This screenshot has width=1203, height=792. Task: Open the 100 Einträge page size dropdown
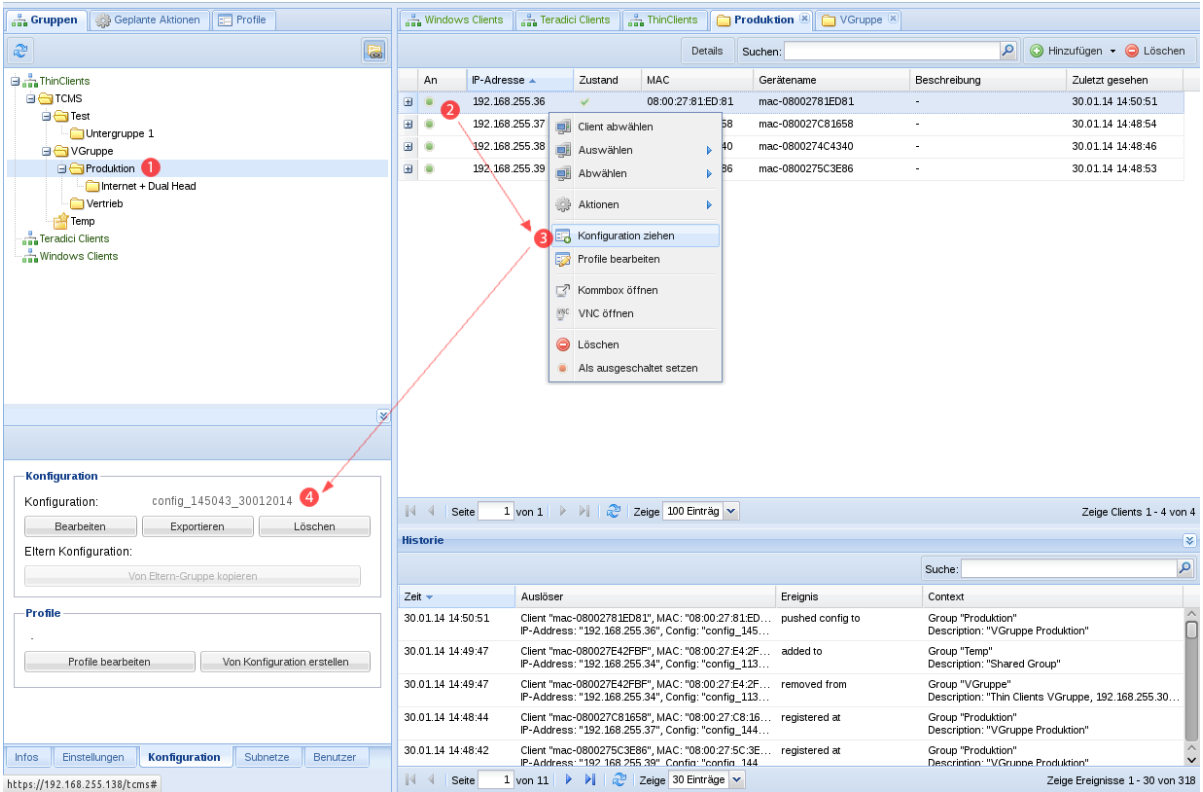pyautogui.click(x=730, y=511)
